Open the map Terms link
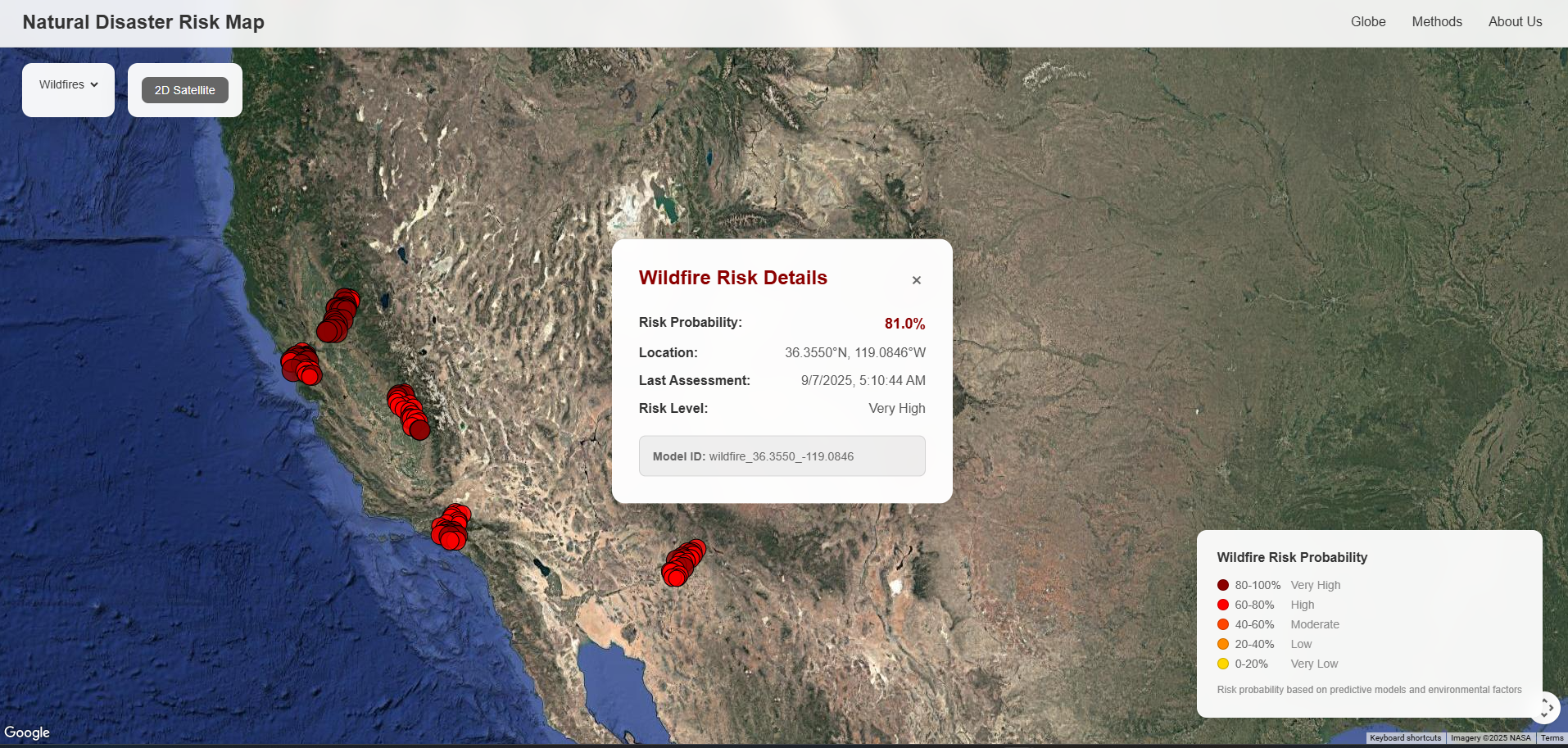 tap(1552, 738)
